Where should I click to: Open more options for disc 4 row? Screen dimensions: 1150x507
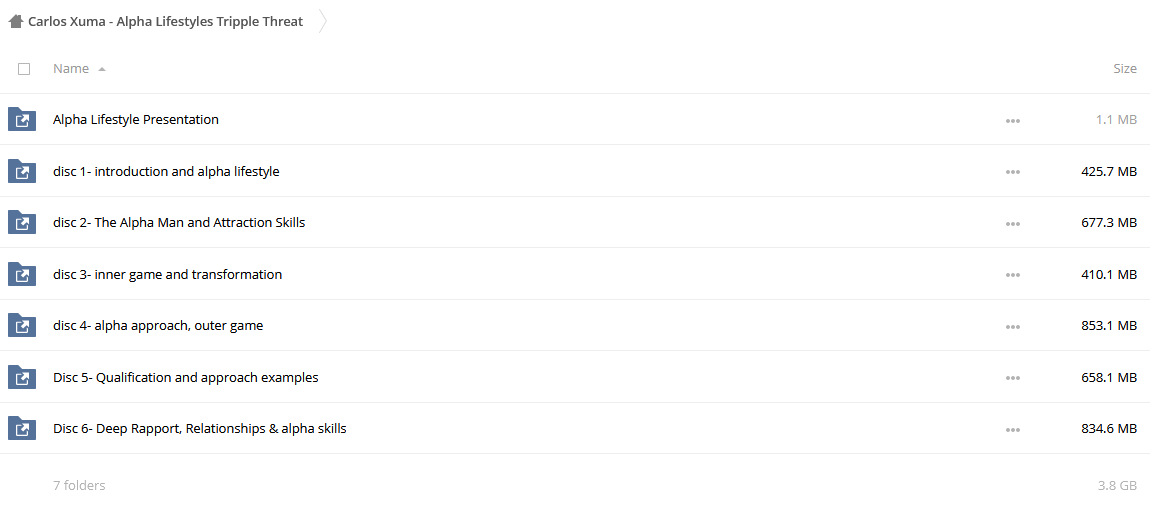coord(1013,327)
